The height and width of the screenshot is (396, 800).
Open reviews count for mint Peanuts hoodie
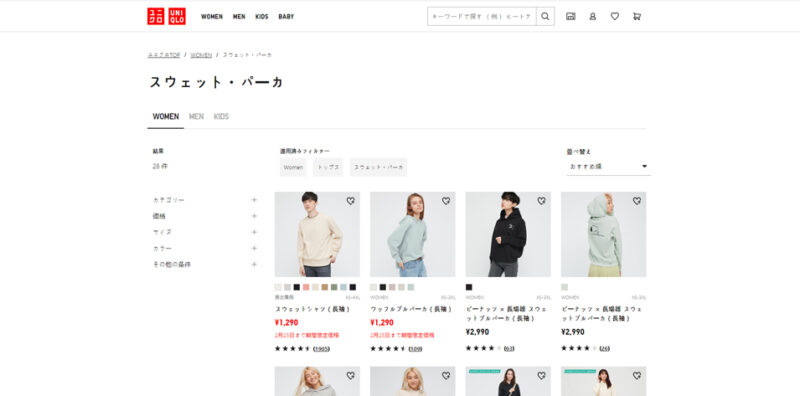(x=605, y=349)
